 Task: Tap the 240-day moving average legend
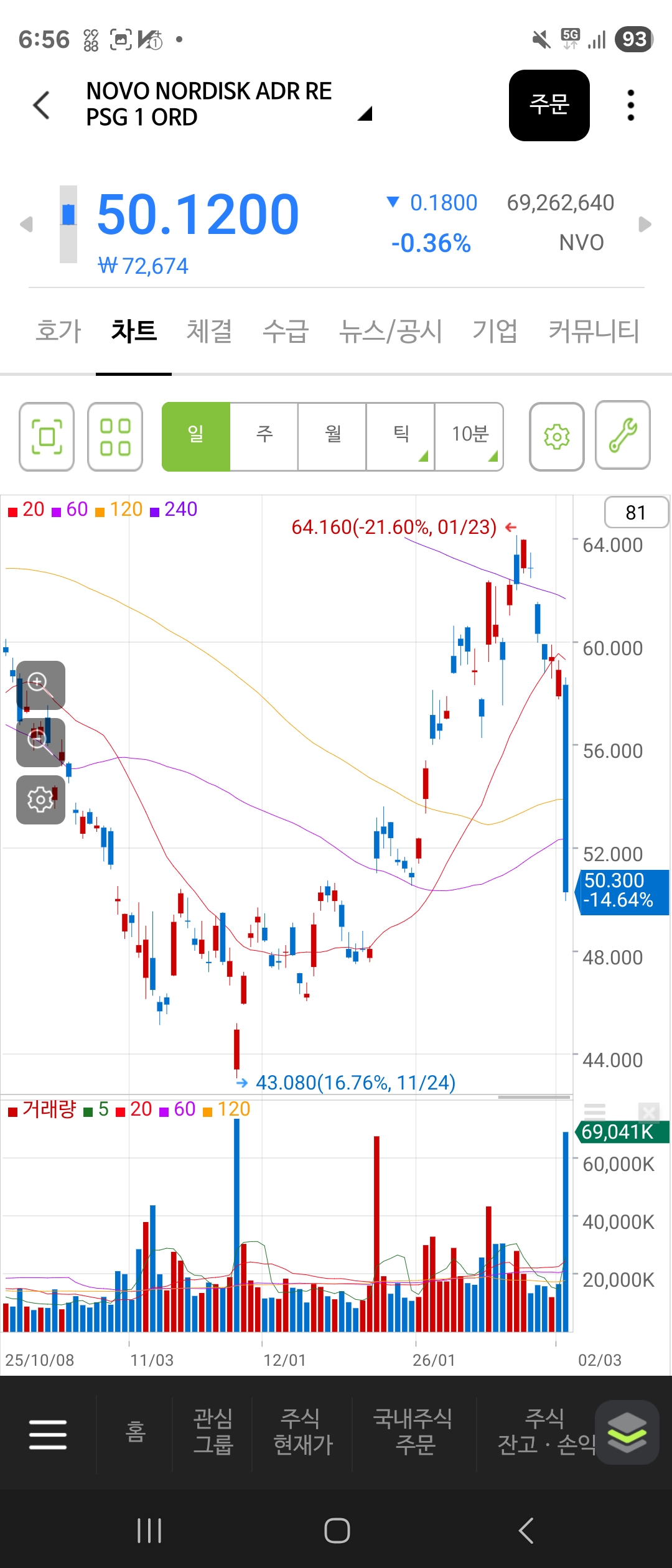tap(174, 510)
